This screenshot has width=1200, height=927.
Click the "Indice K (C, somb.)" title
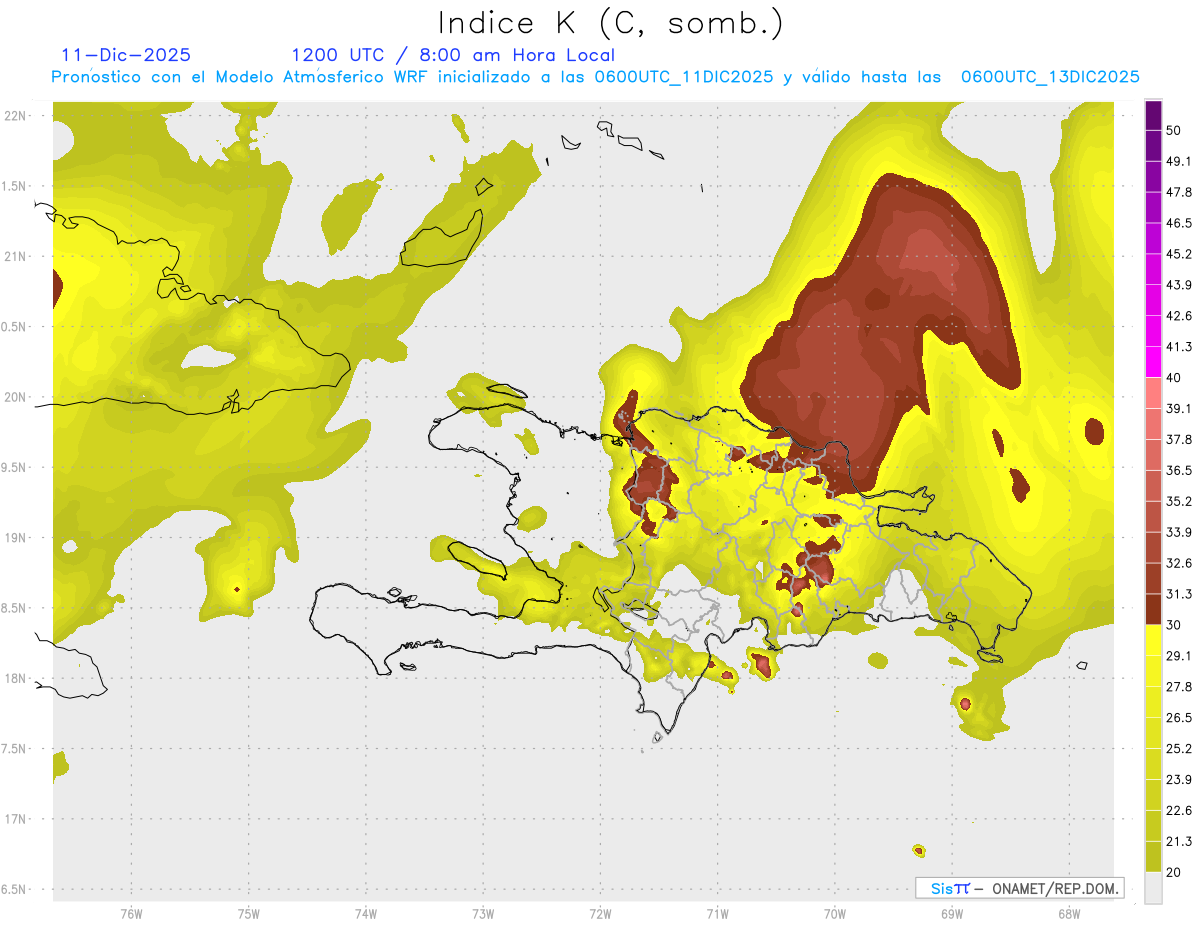click(x=610, y=23)
